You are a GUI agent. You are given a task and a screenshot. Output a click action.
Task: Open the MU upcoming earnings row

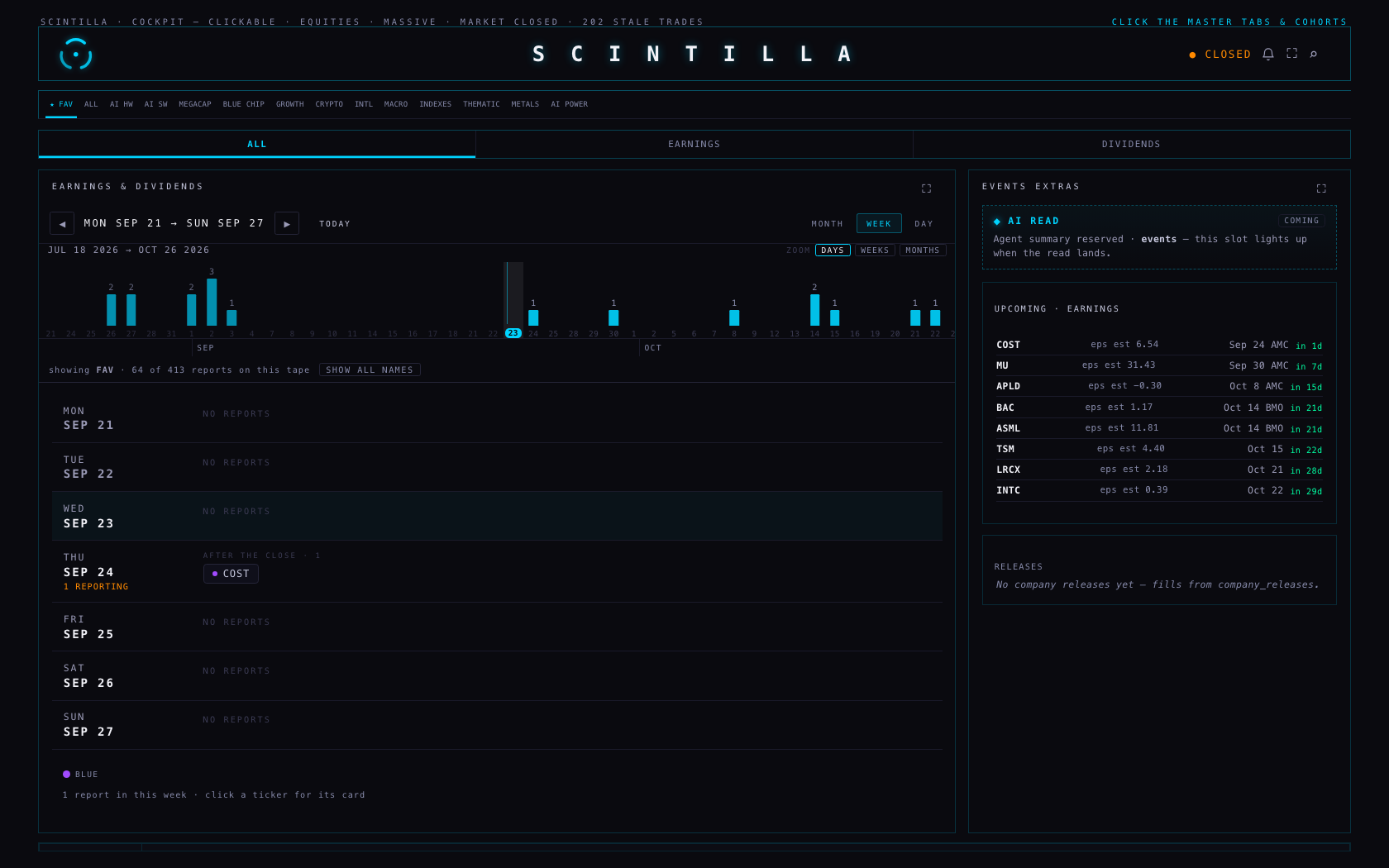pyautogui.click(x=1159, y=365)
